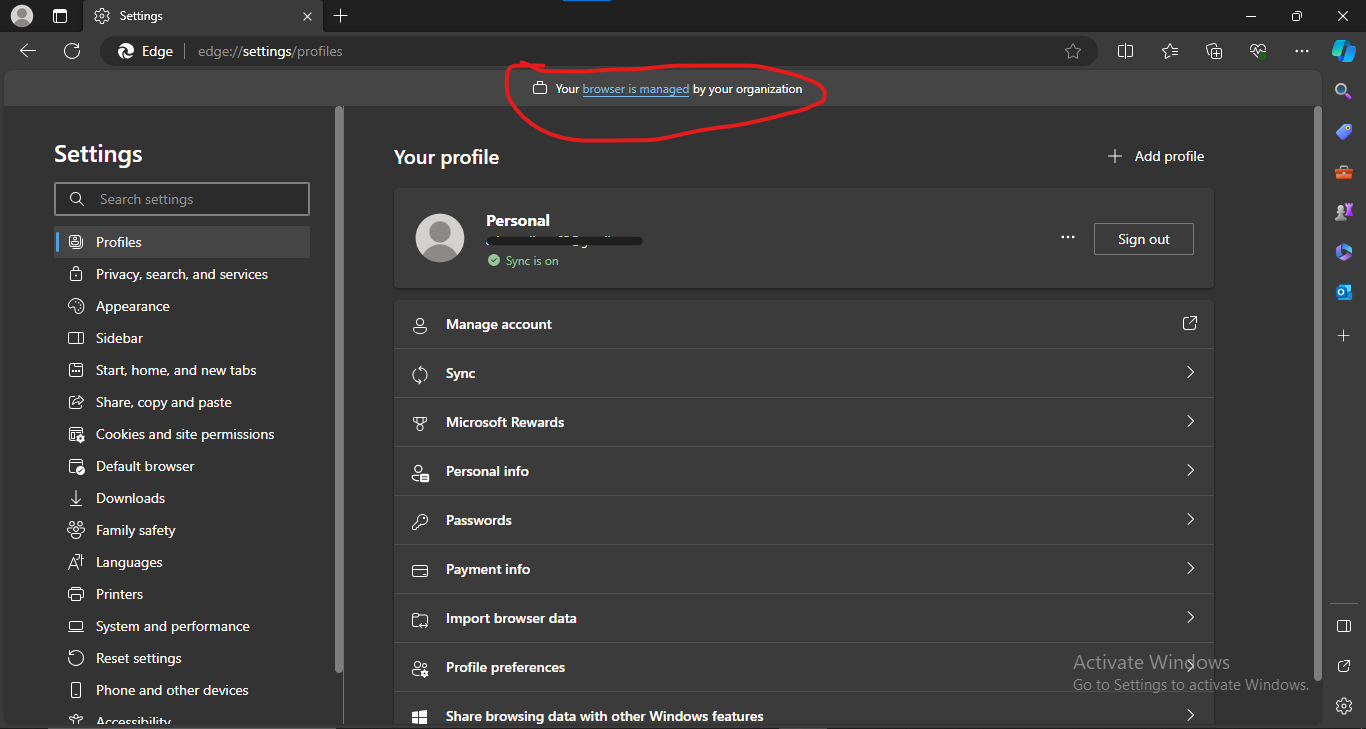Open the Games chess icon in sidebar
The height and width of the screenshot is (729, 1366).
point(1344,212)
